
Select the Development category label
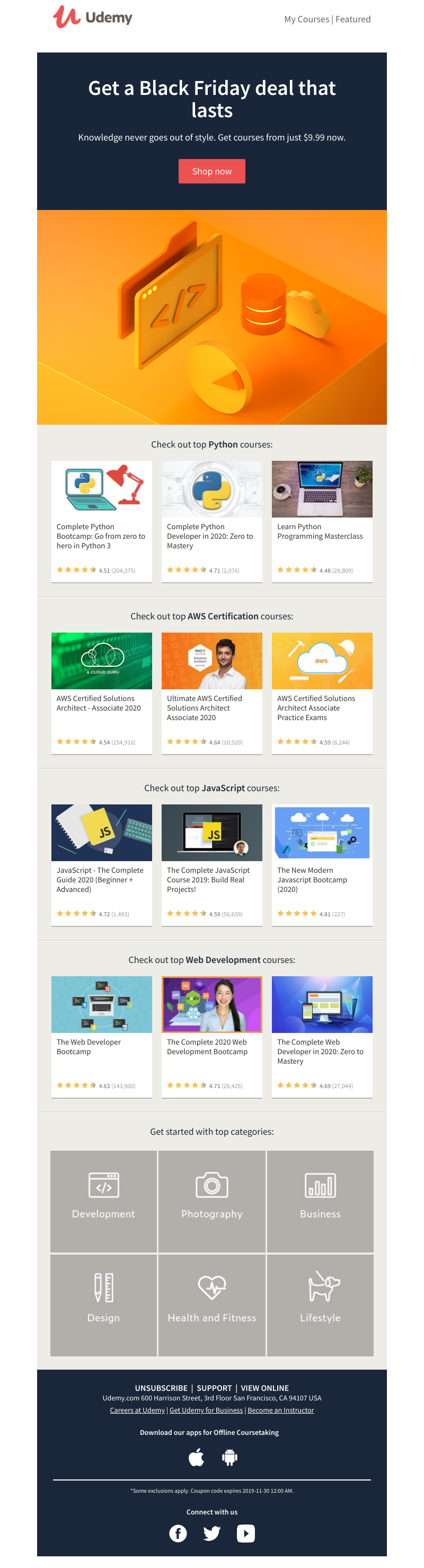point(103,1213)
